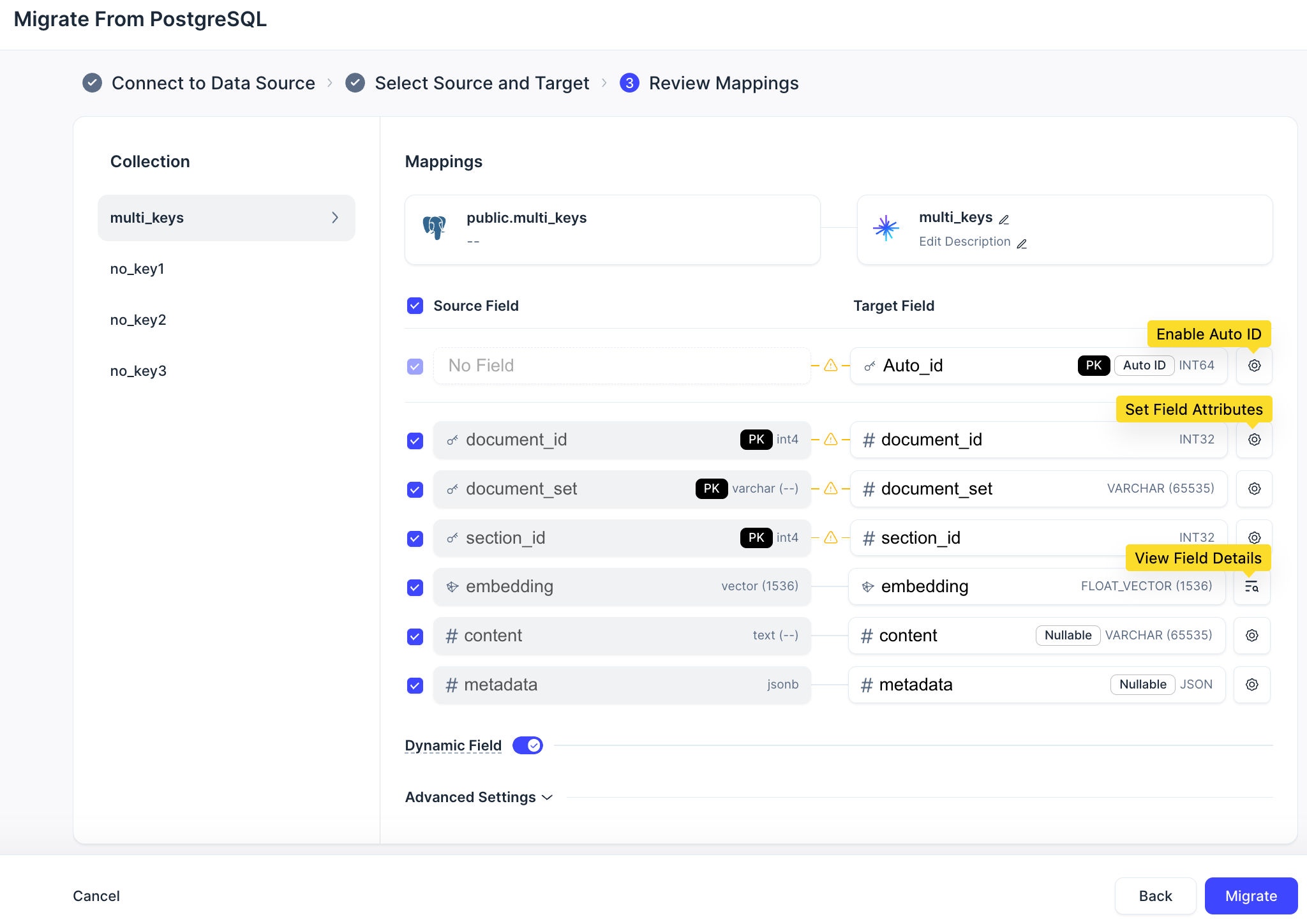Click key icon of source document_set
This screenshot has width=1307, height=924.
(x=452, y=489)
